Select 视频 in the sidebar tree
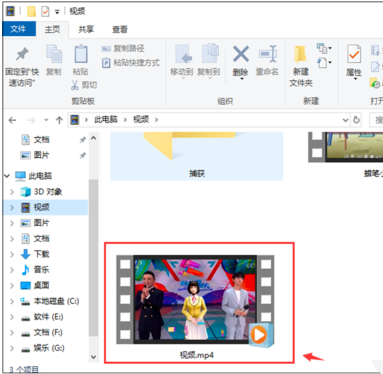The height and width of the screenshot is (374, 383). [x=41, y=207]
